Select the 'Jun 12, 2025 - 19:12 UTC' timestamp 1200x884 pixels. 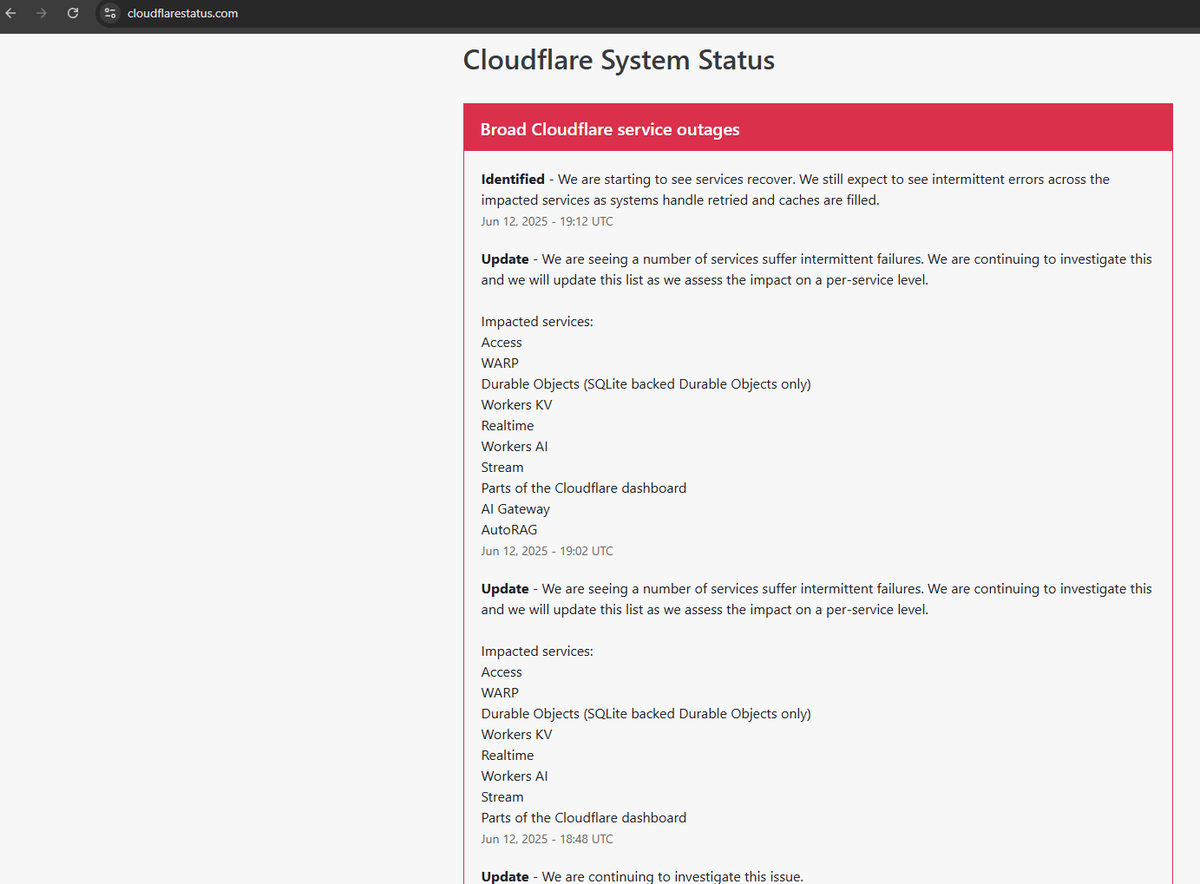(547, 221)
